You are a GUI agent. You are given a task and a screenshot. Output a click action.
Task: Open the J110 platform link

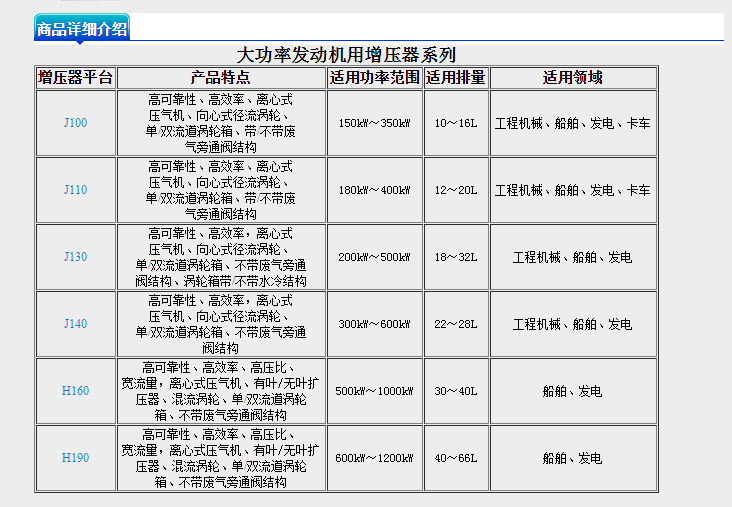[76, 190]
